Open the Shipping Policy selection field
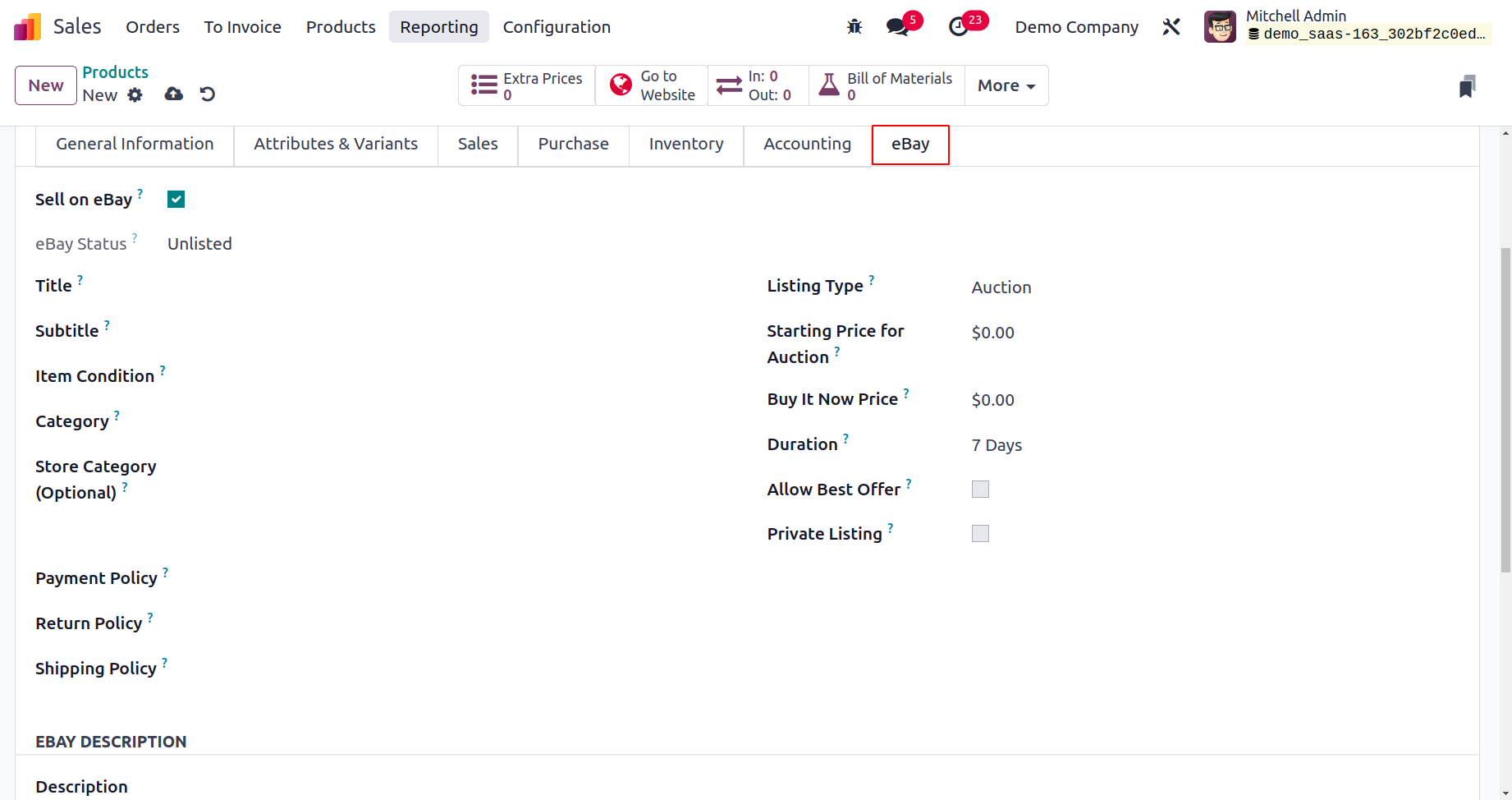This screenshot has width=1512, height=800. click(x=447, y=669)
